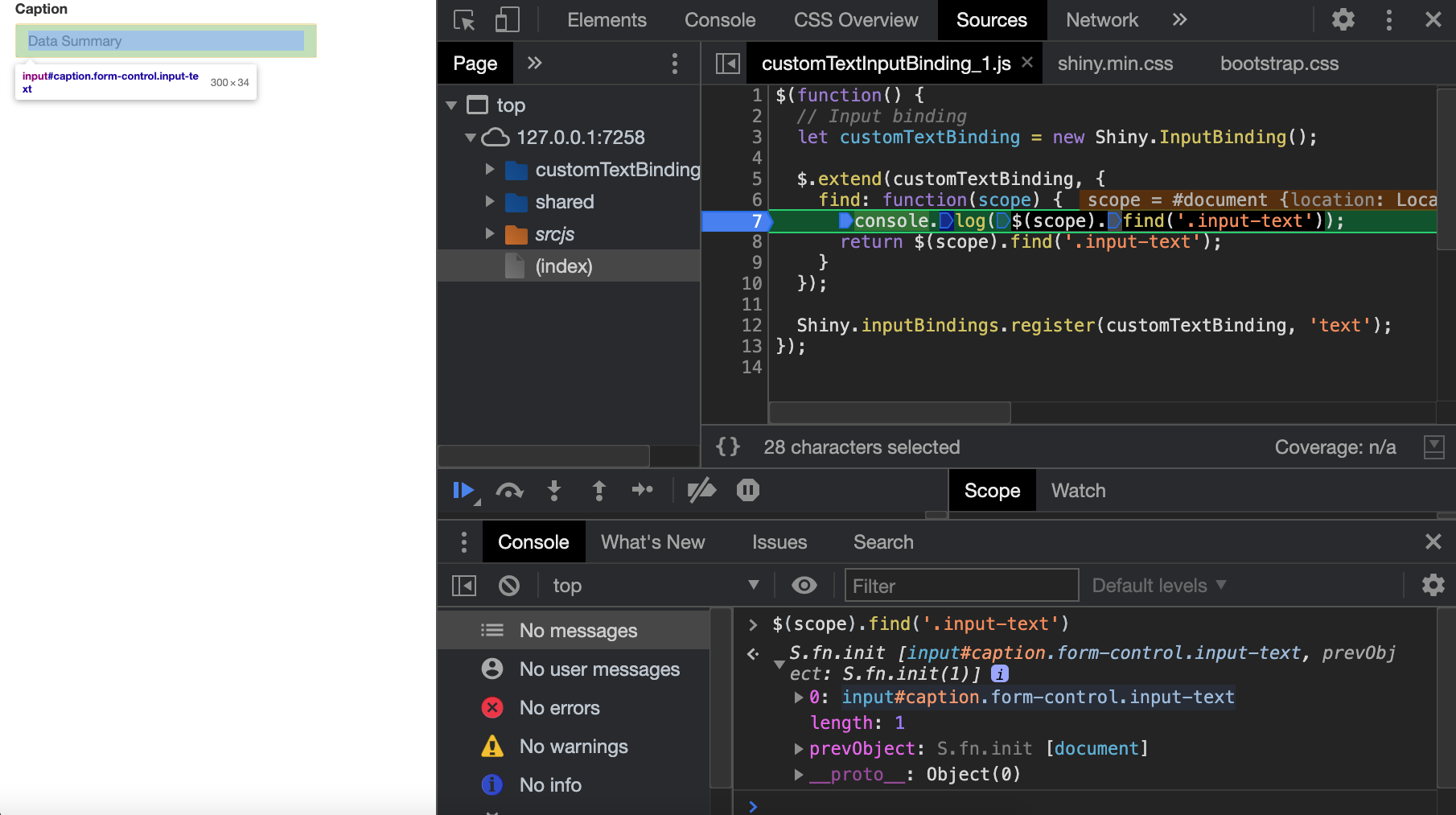Pretty print the source with braces icon

coord(728,447)
